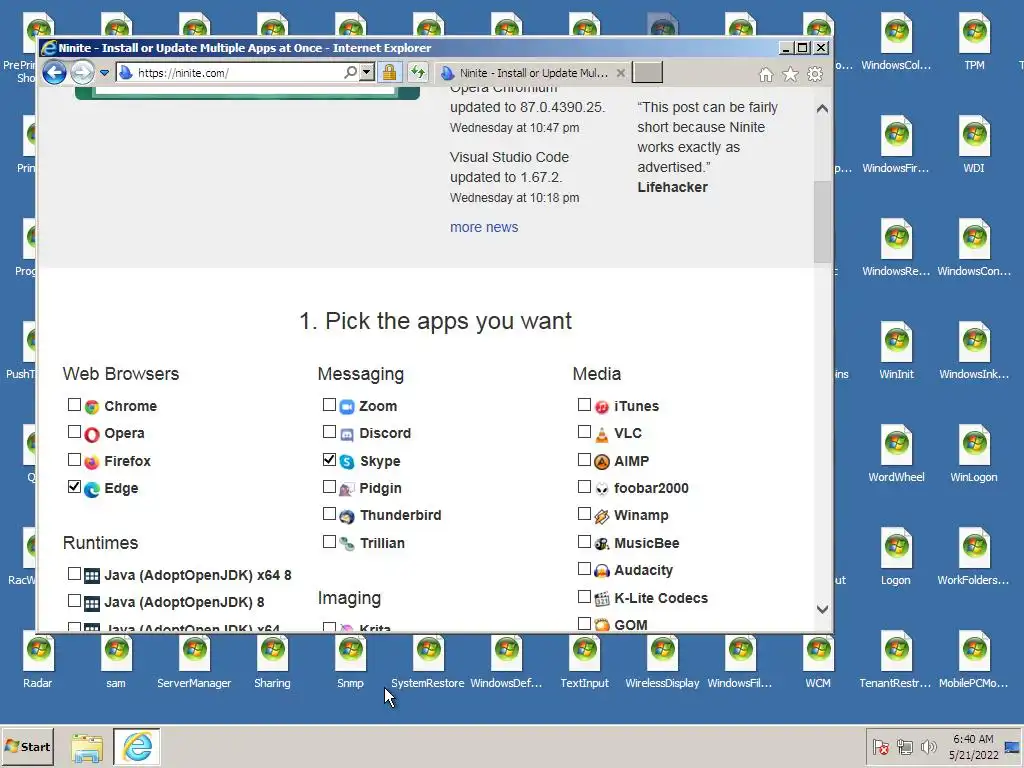Click the refresh page icon
1024x768 pixels.
(x=417, y=72)
